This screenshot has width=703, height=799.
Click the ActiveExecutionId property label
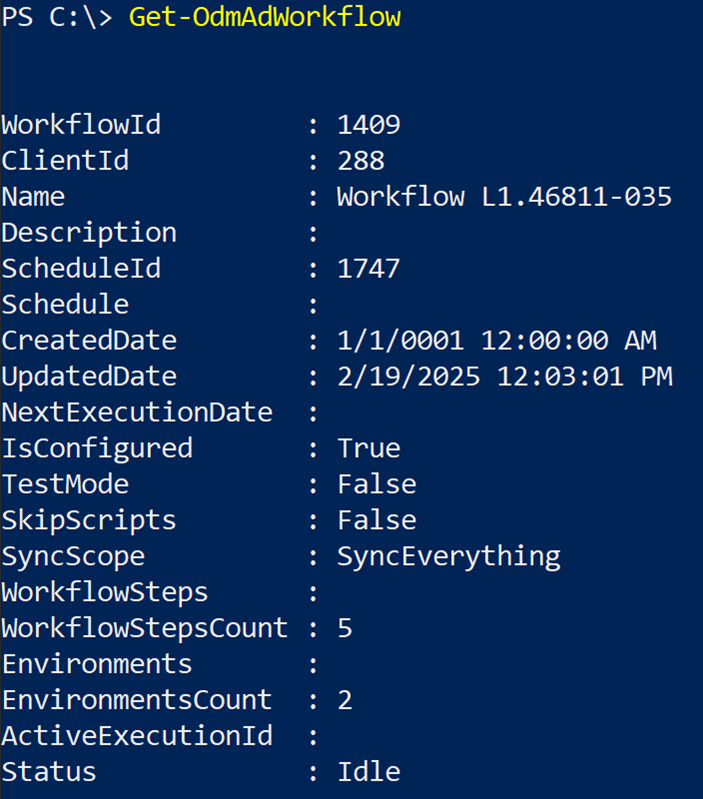click(137, 736)
